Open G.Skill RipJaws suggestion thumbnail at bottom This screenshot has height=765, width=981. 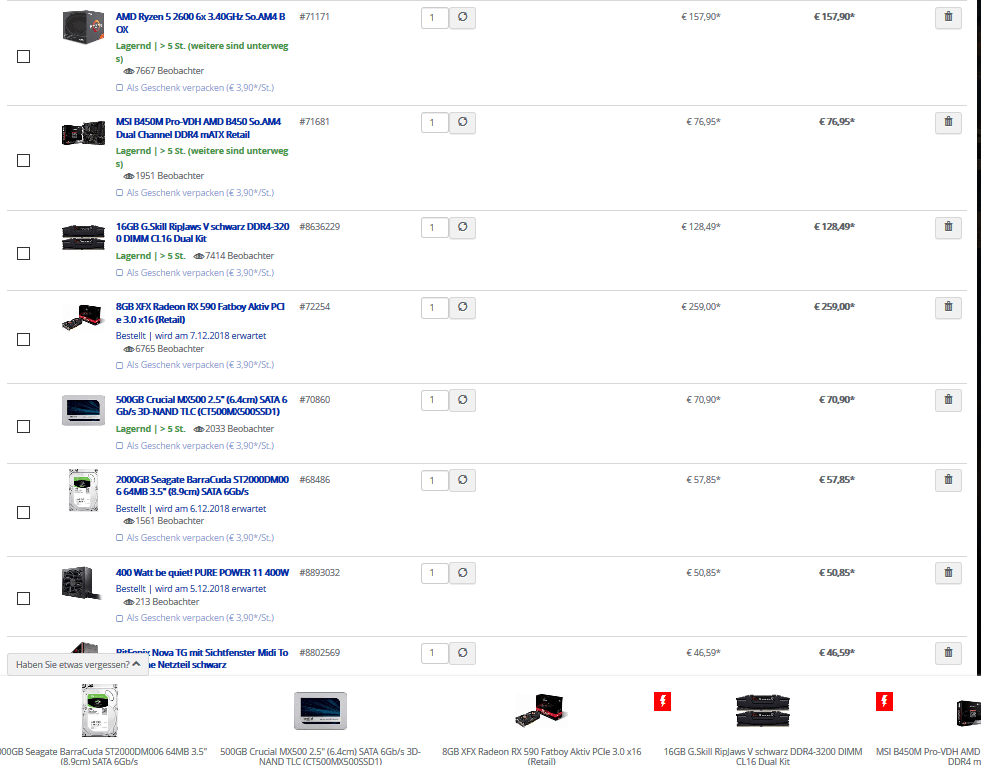(763, 710)
